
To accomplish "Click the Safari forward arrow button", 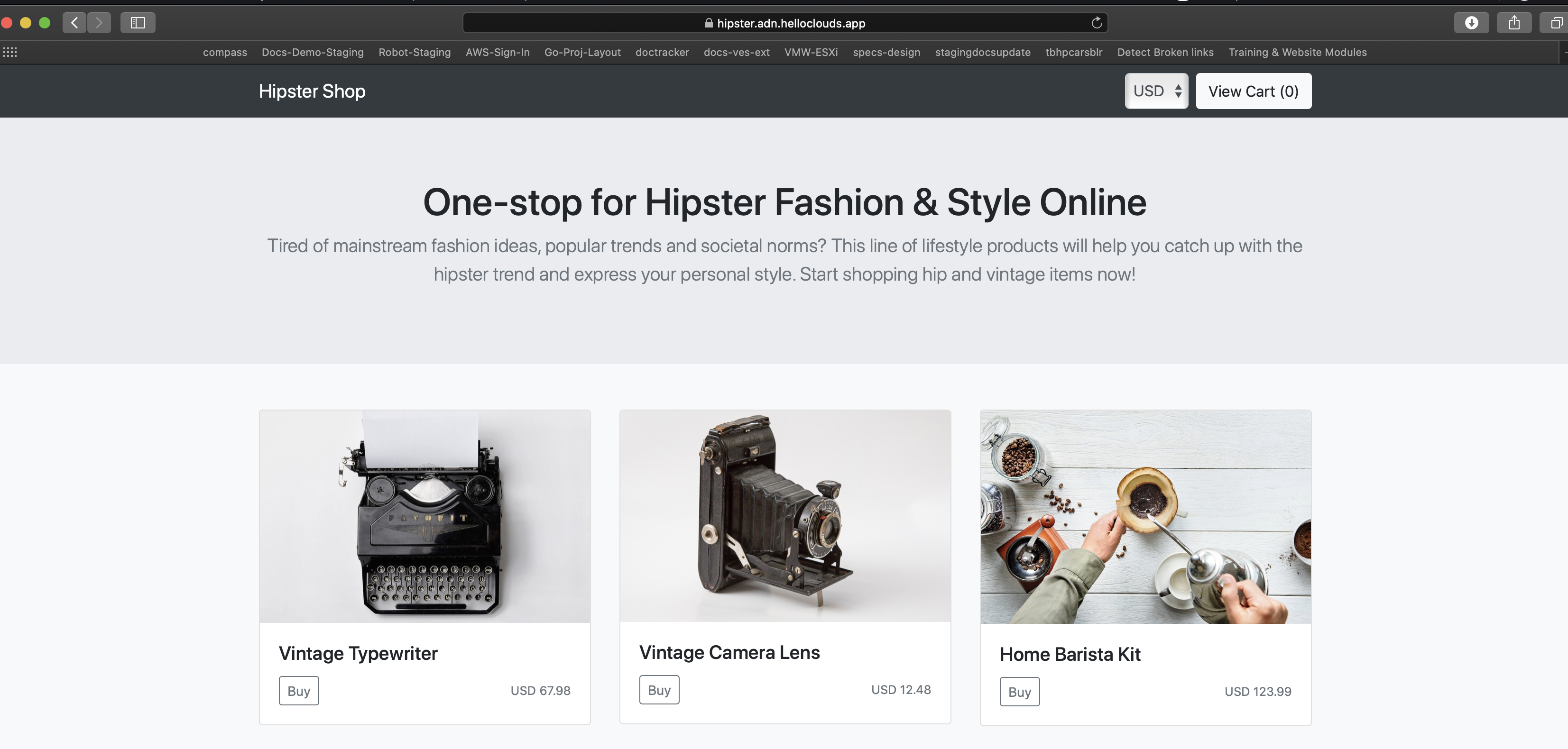I will coord(99,23).
